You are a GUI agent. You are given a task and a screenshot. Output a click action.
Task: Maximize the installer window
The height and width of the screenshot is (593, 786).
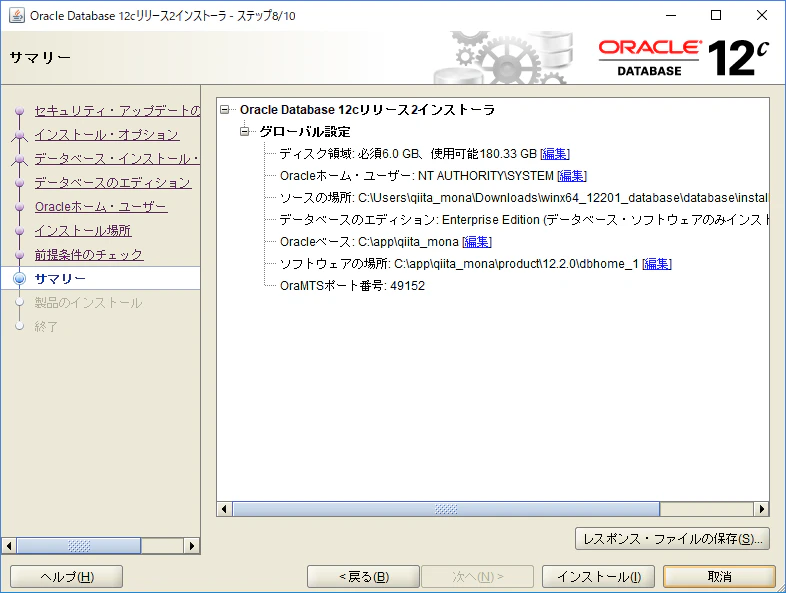pyautogui.click(x=716, y=16)
